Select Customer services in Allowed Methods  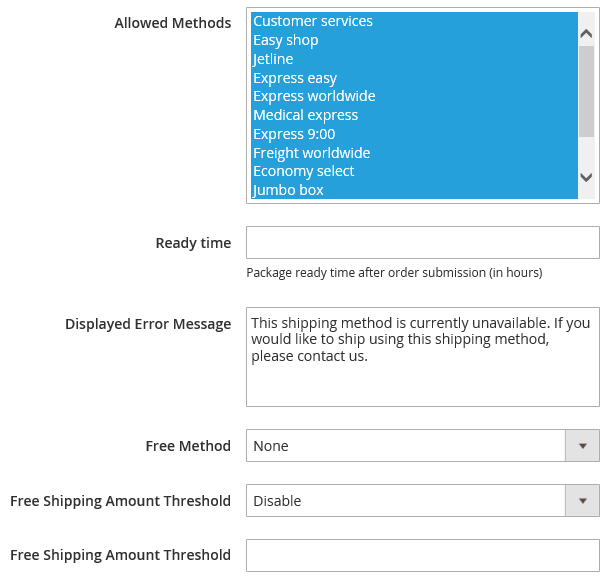(313, 21)
